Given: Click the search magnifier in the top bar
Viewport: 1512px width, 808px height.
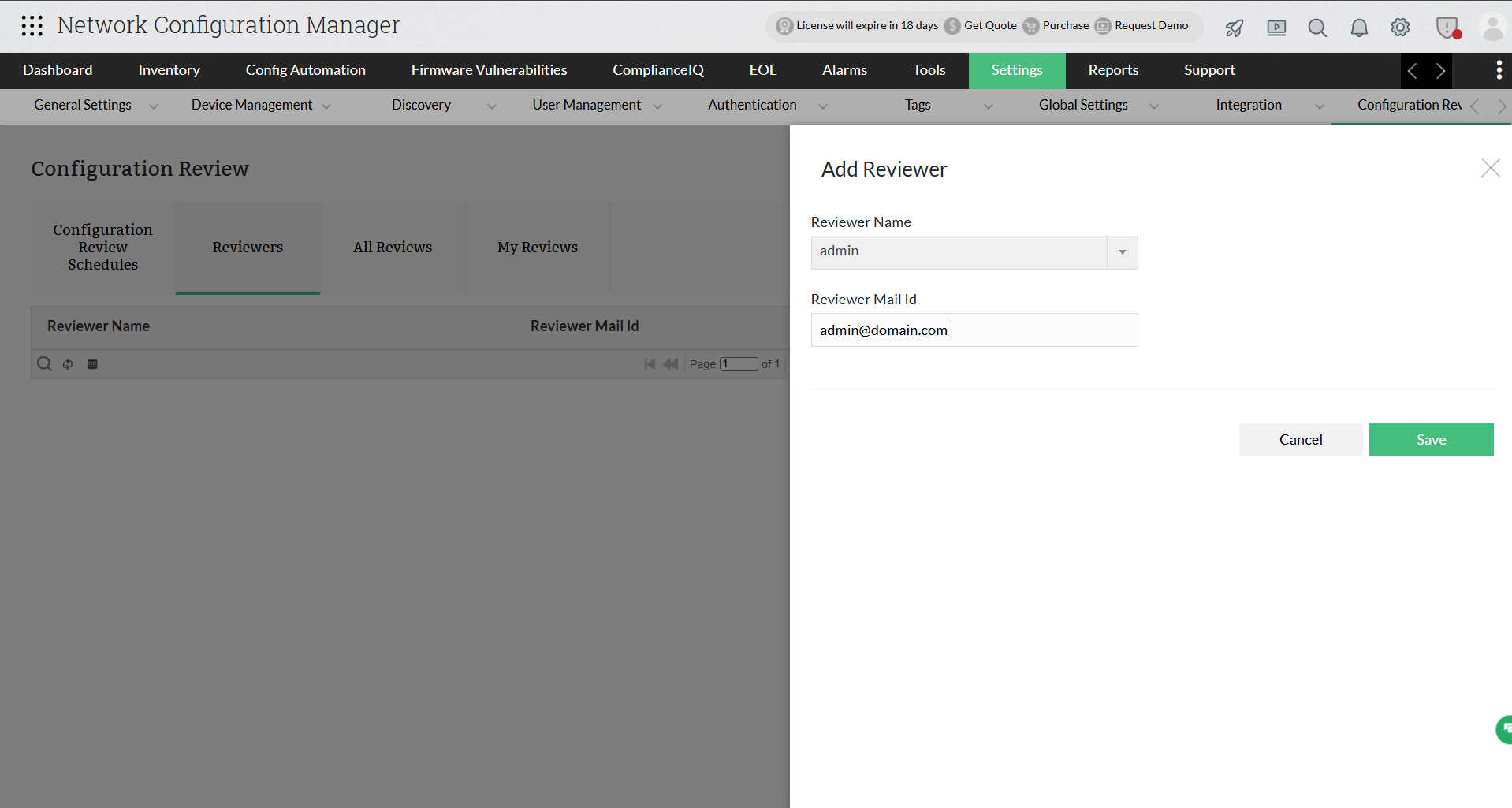Looking at the screenshot, I should pyautogui.click(x=1317, y=28).
